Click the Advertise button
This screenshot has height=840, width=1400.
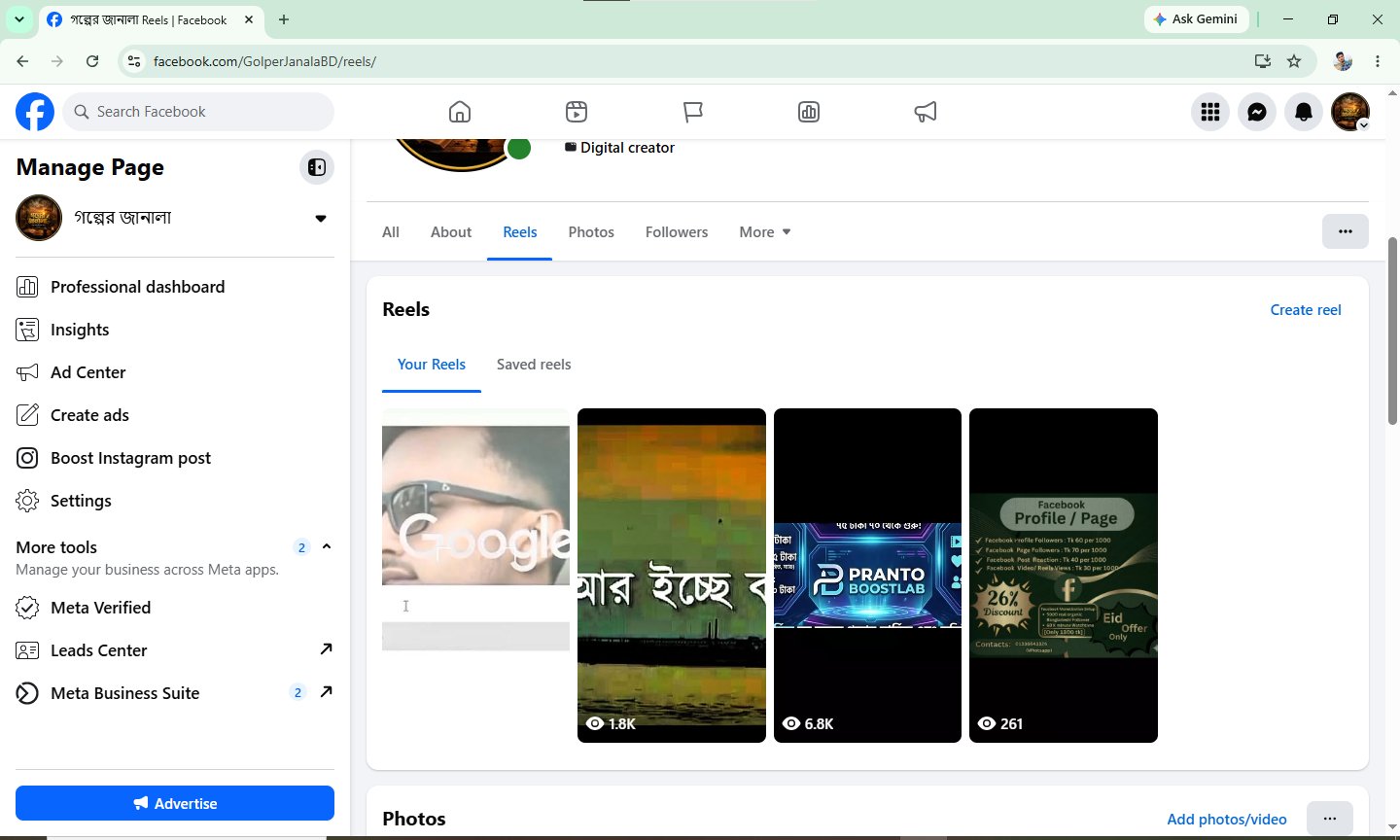(175, 803)
